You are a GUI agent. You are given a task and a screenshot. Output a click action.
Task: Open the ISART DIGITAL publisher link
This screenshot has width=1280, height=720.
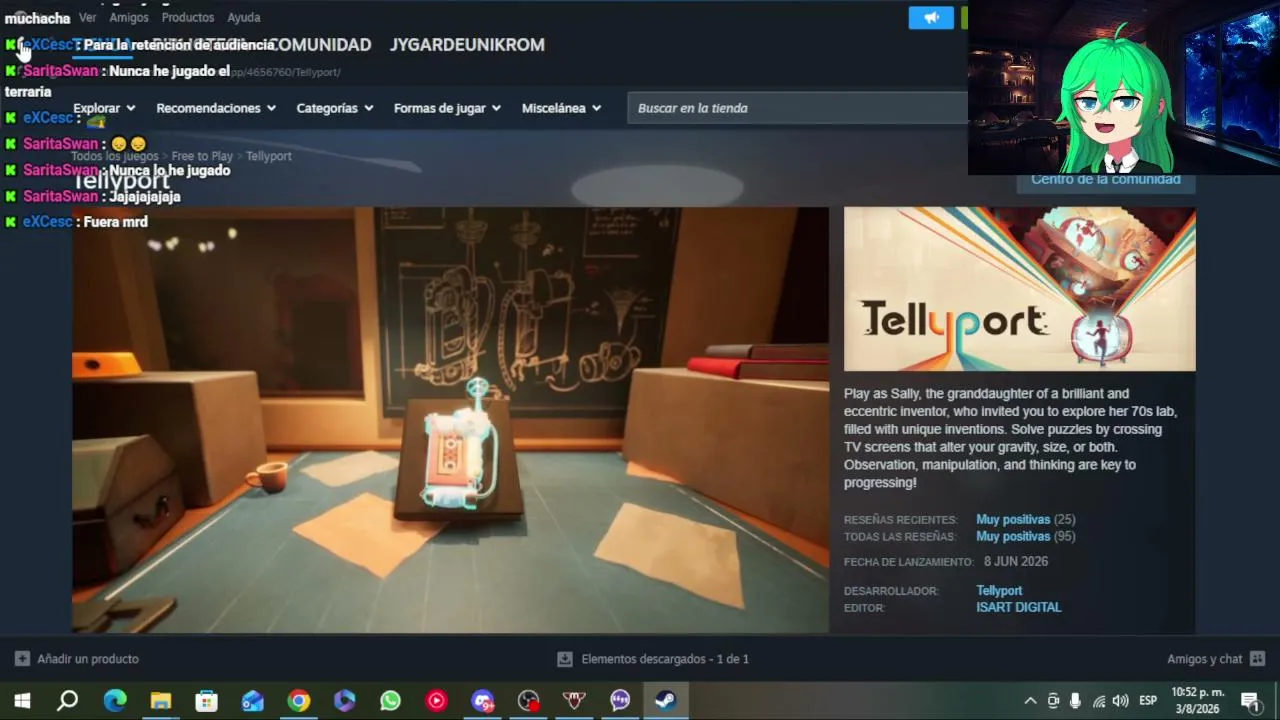coord(1019,607)
